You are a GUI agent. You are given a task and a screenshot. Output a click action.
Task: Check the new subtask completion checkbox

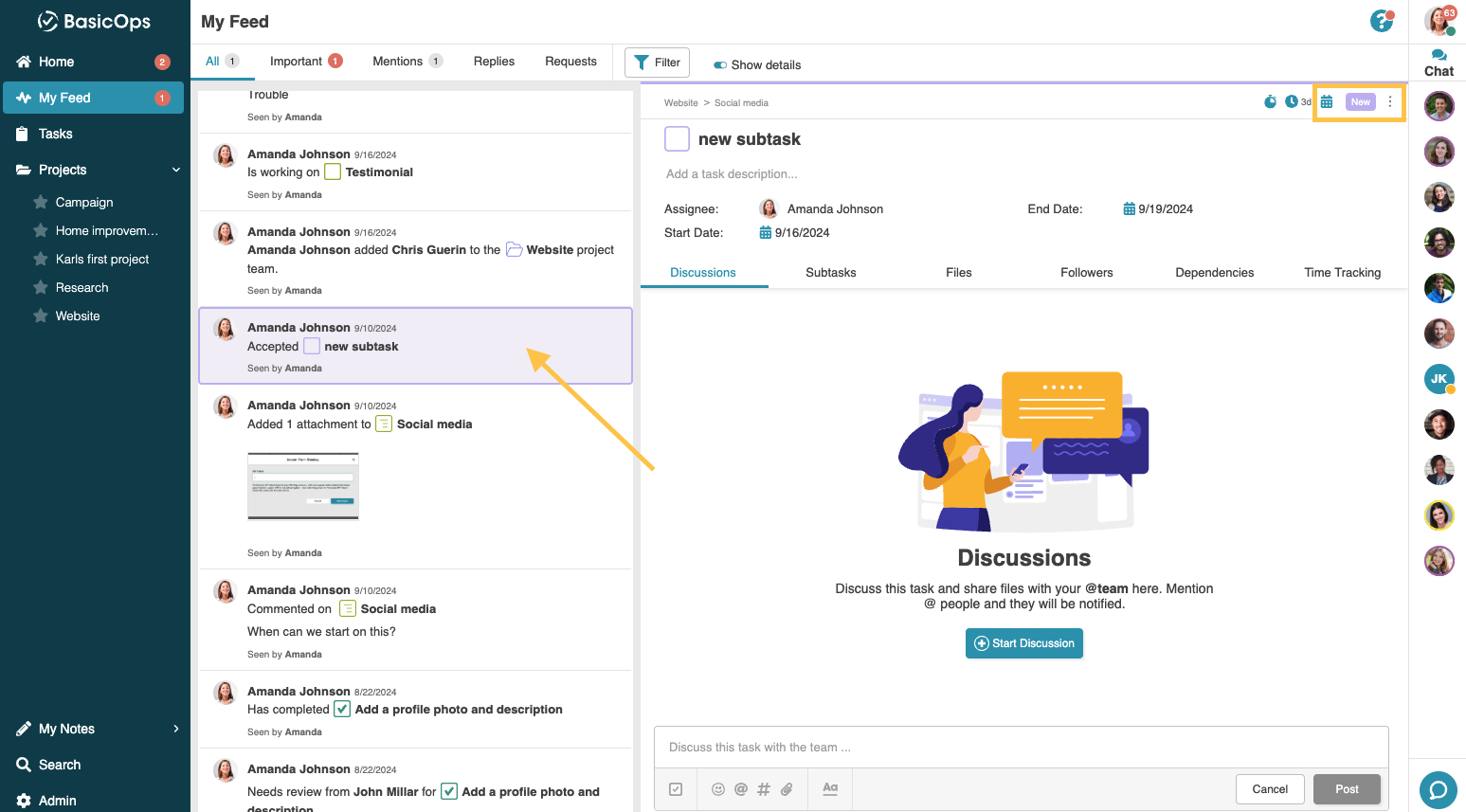click(x=677, y=138)
